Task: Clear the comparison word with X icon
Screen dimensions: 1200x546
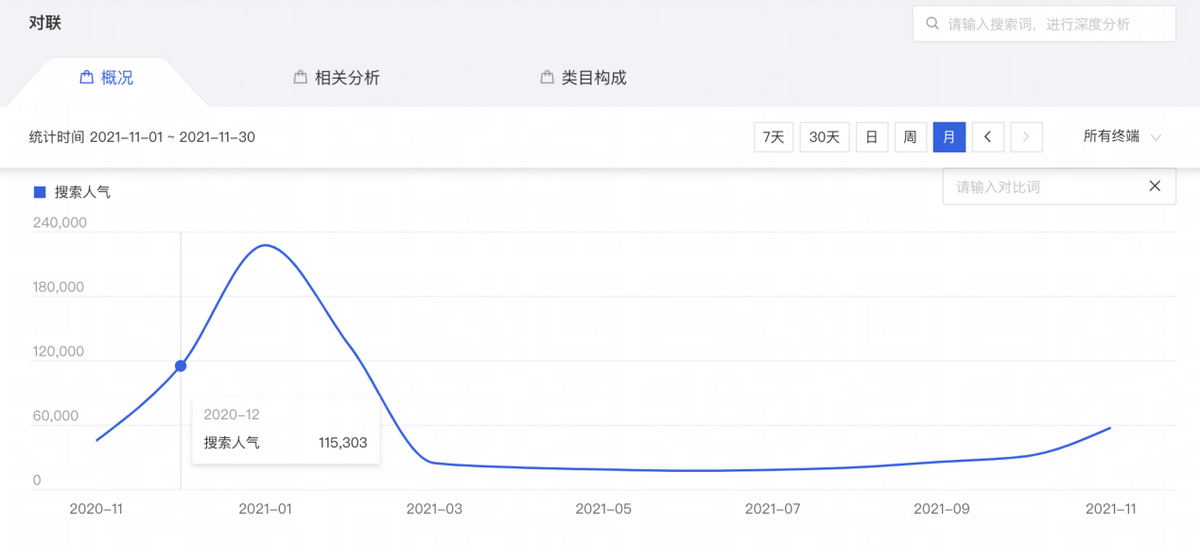Action: point(1155,186)
